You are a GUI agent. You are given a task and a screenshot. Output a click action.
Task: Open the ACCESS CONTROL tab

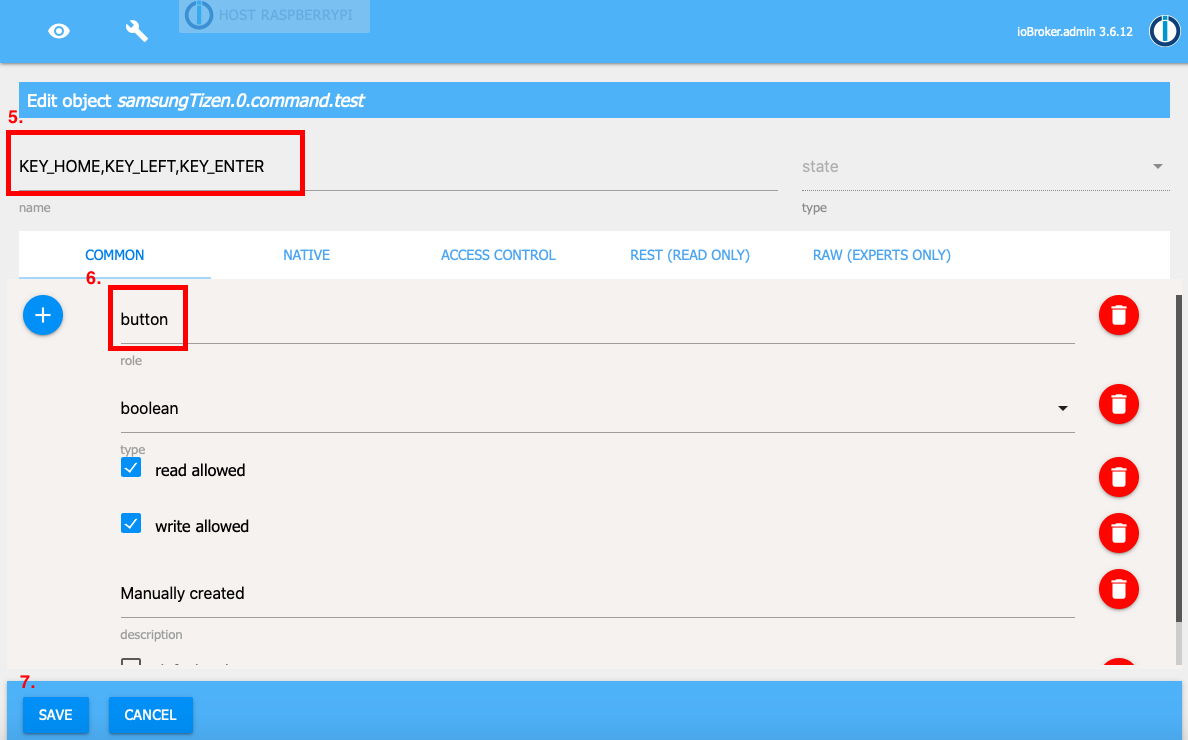(x=498, y=255)
